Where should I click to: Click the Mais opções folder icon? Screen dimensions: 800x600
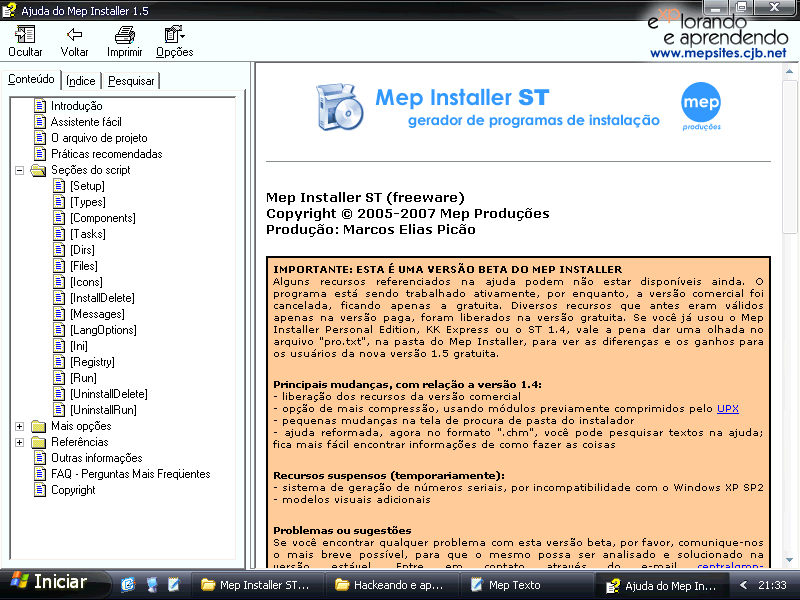(x=38, y=426)
